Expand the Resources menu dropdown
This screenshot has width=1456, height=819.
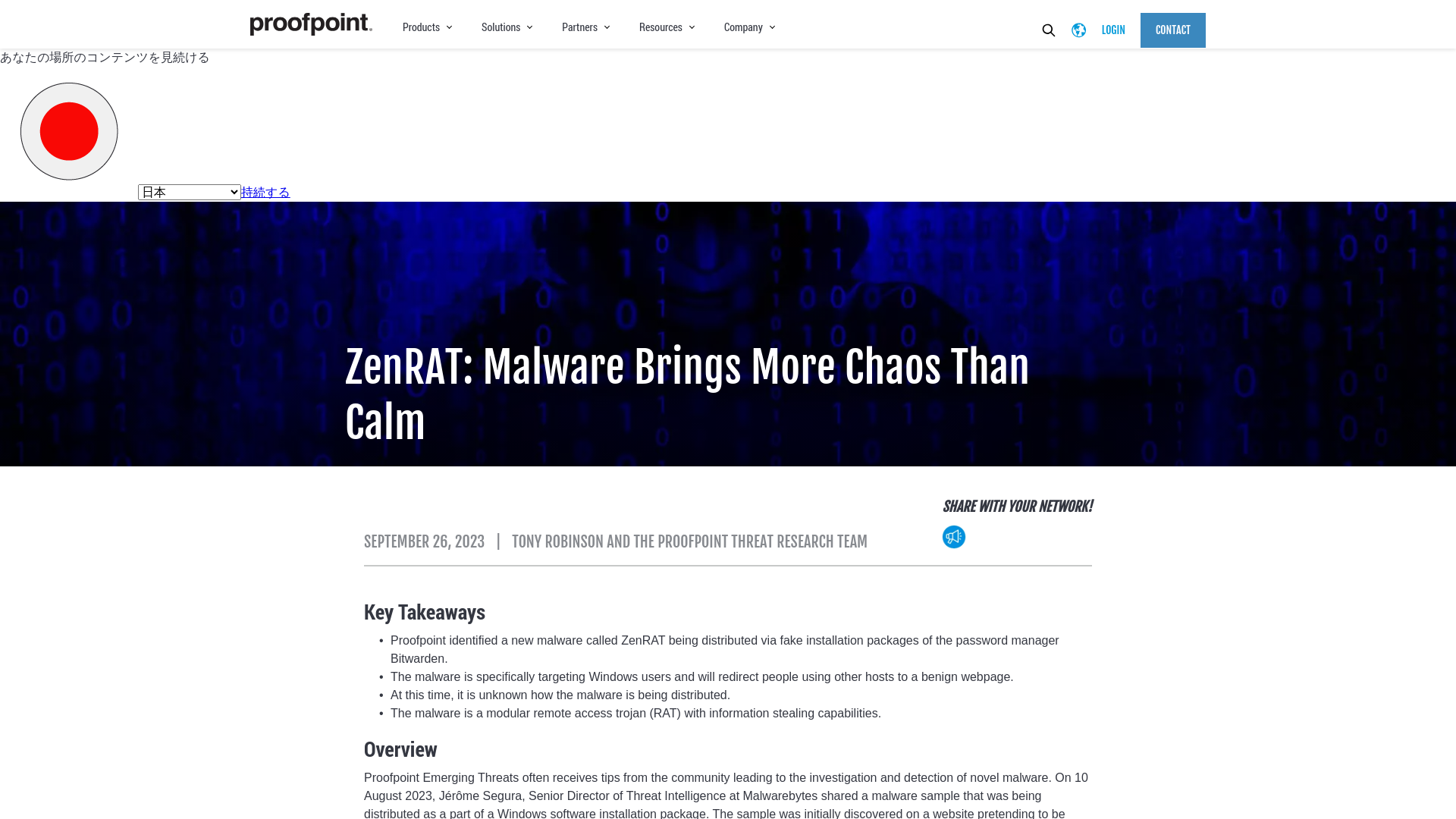coord(666,27)
